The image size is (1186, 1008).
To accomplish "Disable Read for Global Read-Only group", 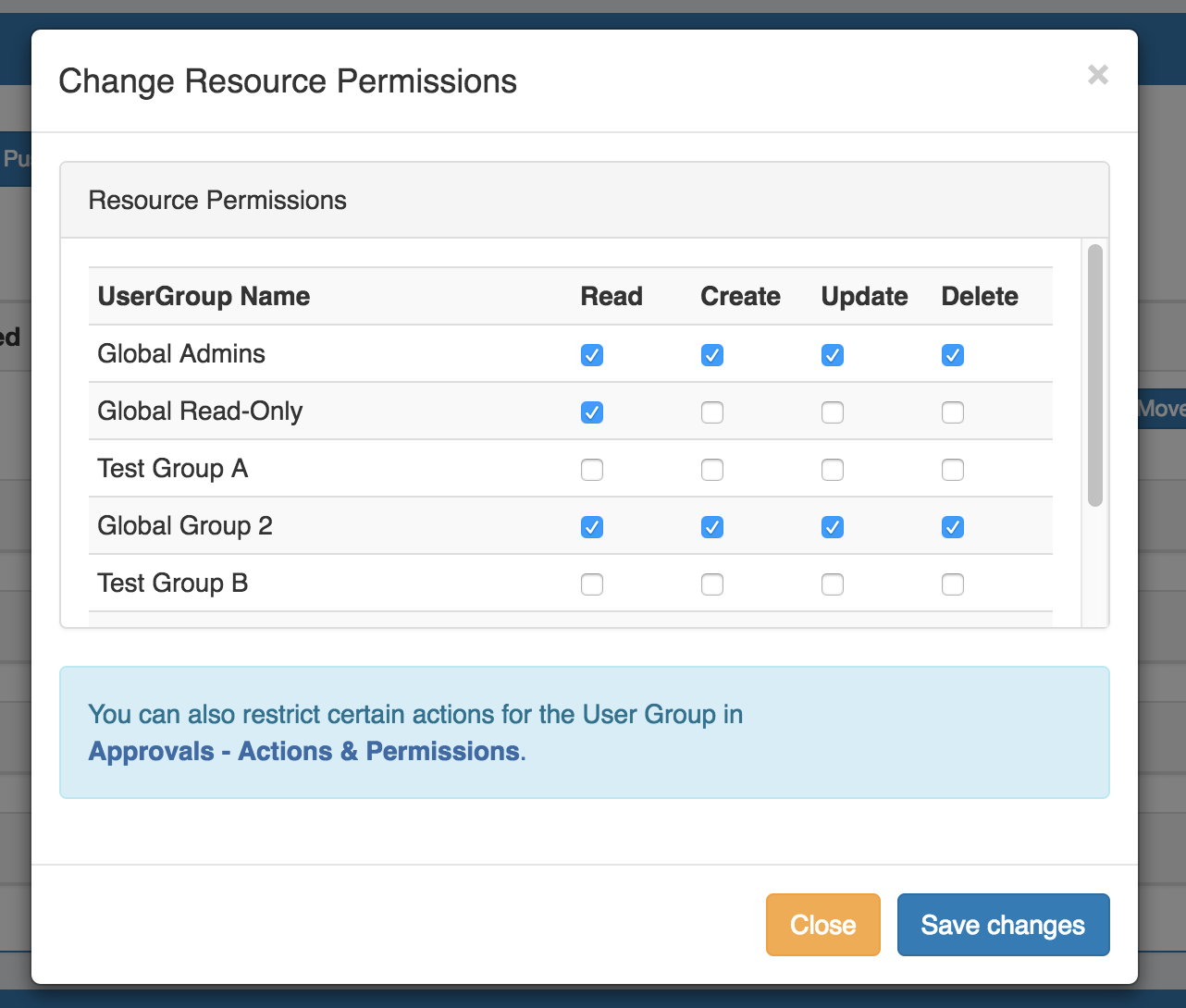I will pos(592,412).
